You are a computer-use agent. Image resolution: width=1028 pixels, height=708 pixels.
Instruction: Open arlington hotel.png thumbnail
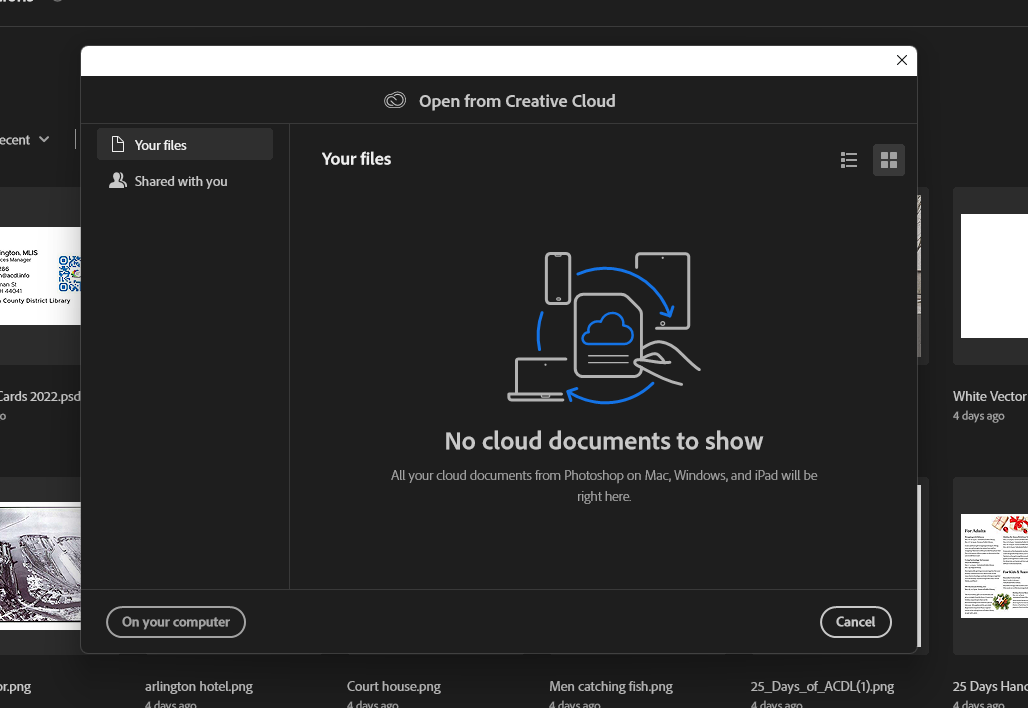(x=199, y=686)
